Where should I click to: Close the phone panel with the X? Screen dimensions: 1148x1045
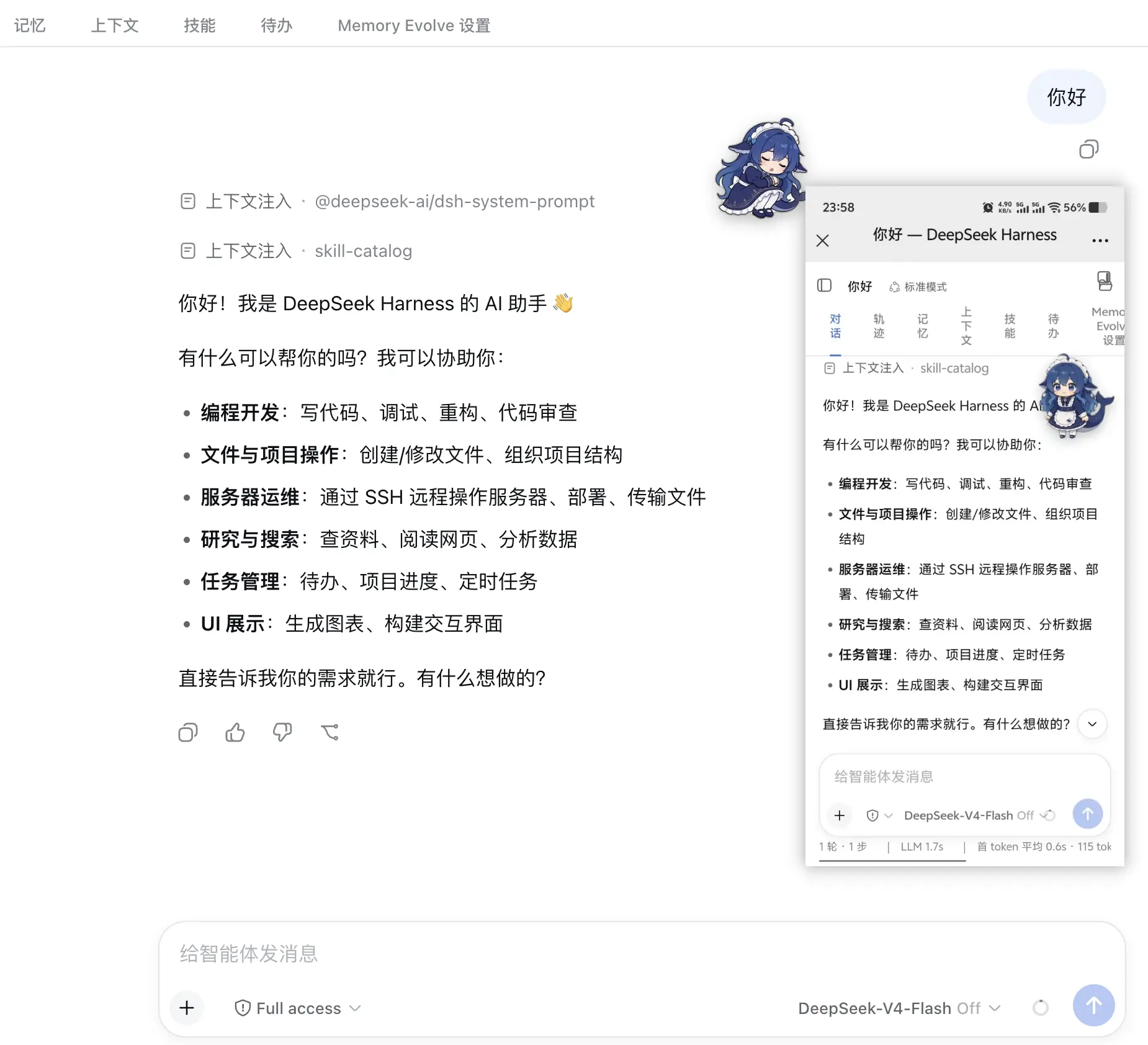[x=823, y=241]
